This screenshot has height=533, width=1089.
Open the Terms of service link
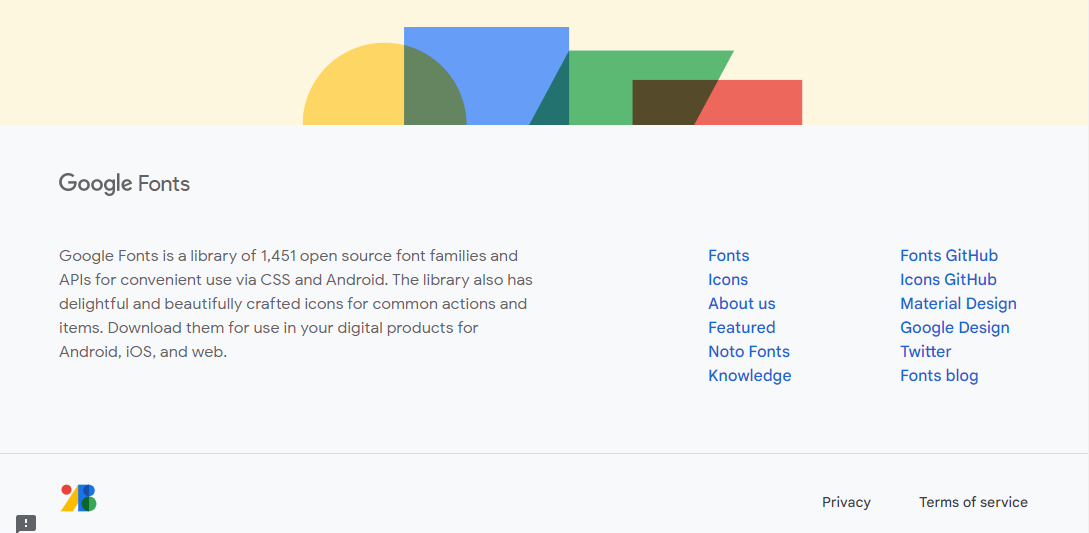click(x=973, y=502)
